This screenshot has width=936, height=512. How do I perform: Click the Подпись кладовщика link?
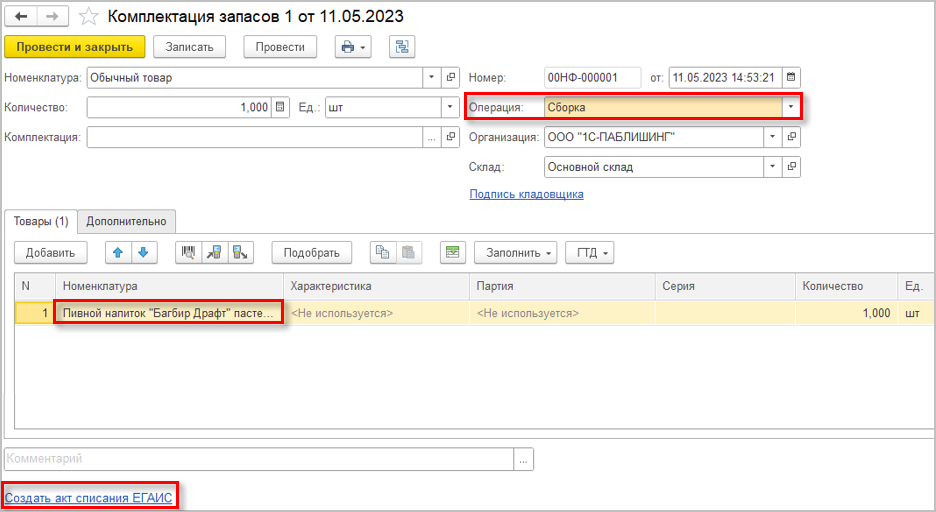[526, 194]
